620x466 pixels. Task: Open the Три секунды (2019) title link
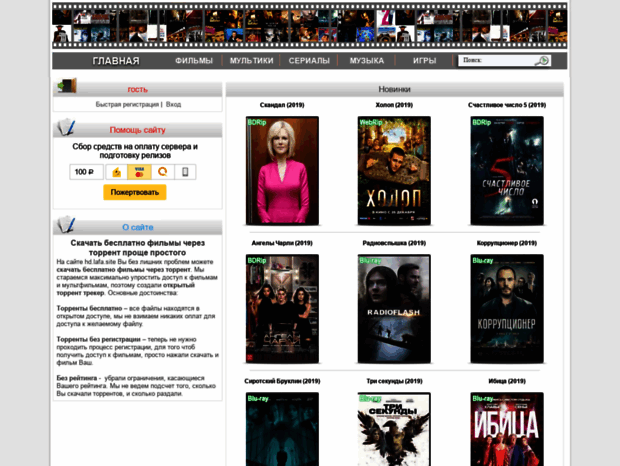pyautogui.click(x=394, y=381)
